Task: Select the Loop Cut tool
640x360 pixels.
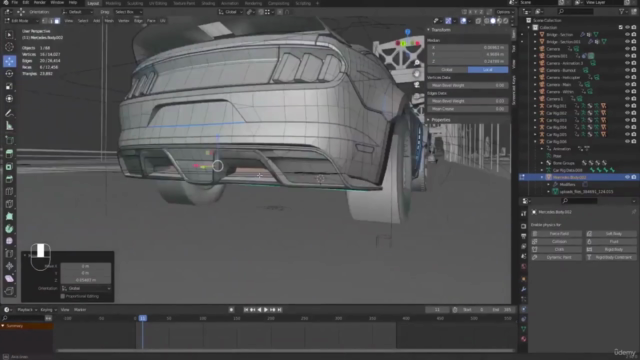Action: [9, 191]
